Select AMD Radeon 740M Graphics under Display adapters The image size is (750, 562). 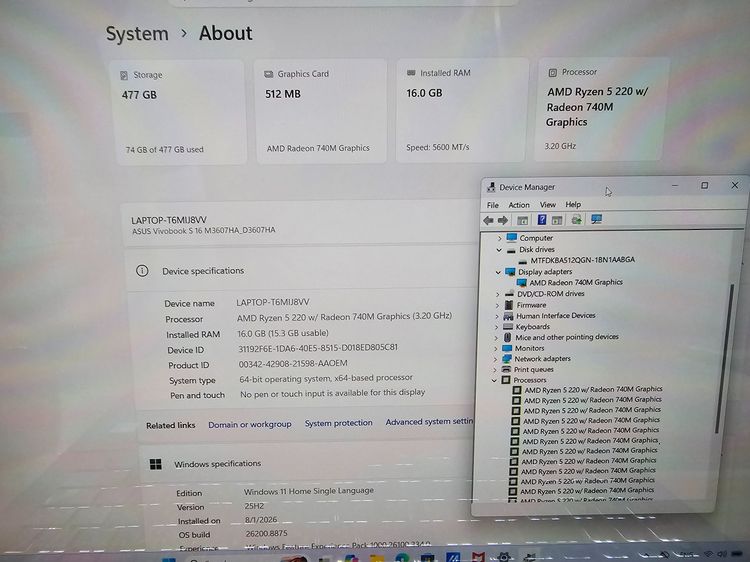(576, 283)
